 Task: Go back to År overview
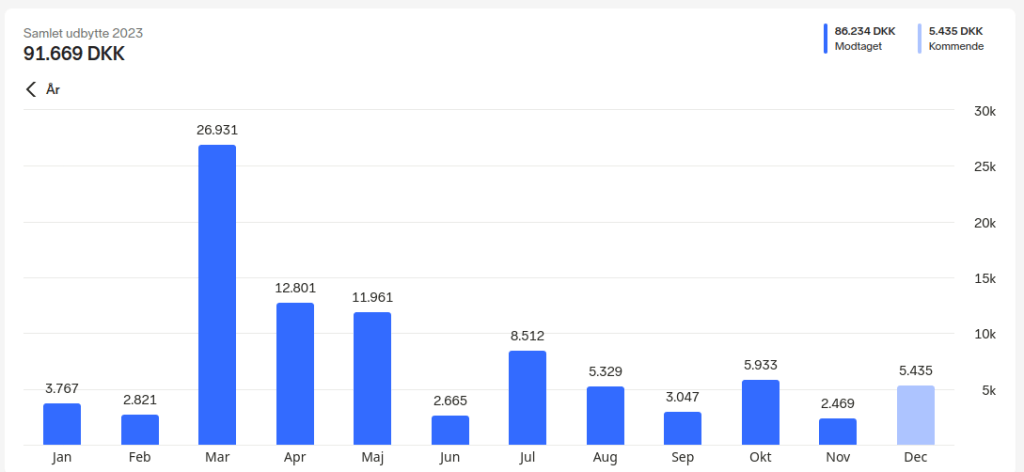tap(53, 90)
